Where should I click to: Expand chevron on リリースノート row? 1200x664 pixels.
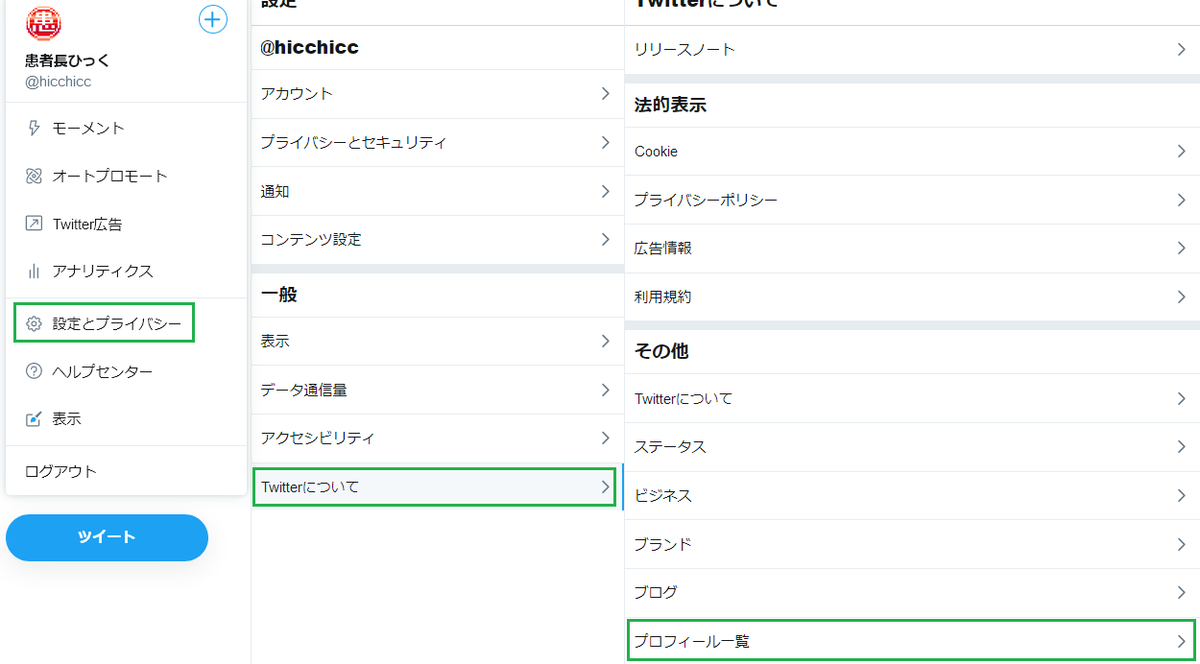1181,49
